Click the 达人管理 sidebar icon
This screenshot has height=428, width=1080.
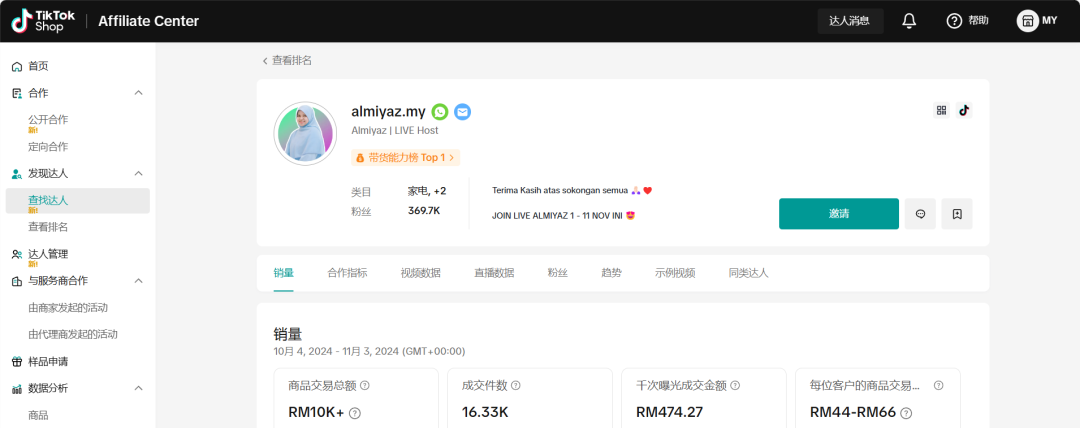[x=17, y=254]
